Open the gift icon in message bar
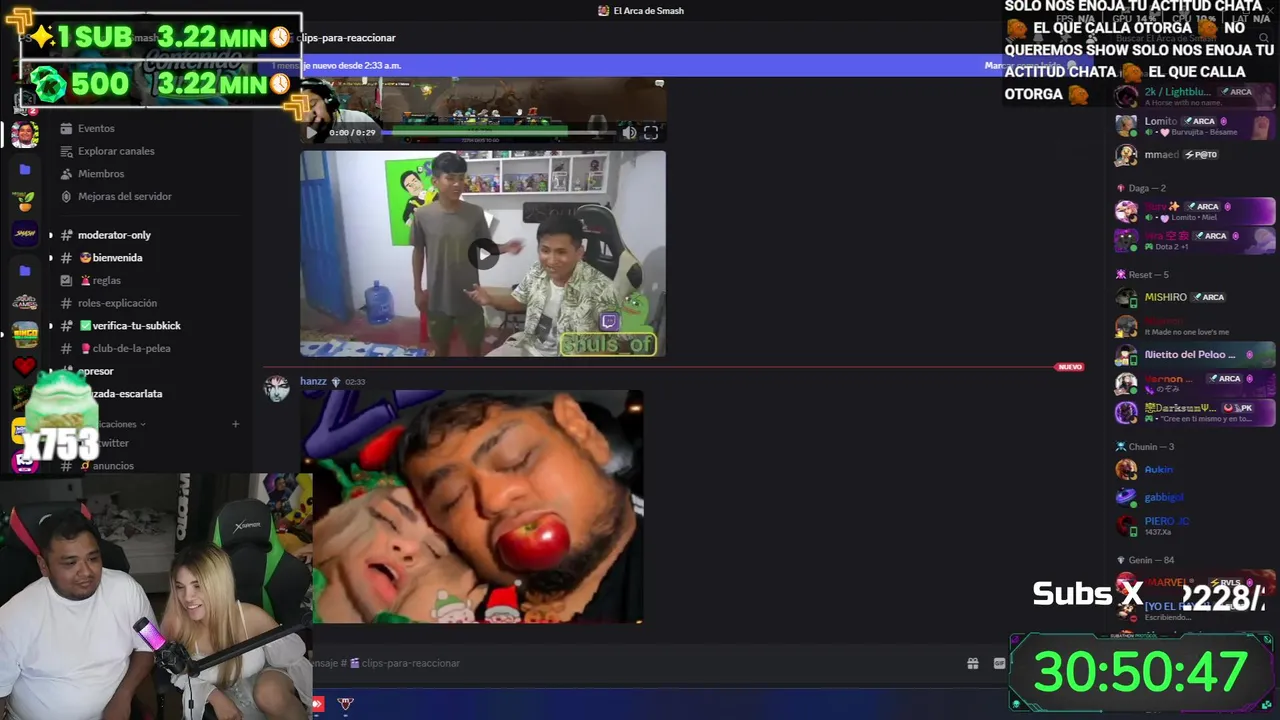The height and width of the screenshot is (720, 1280). tap(972, 663)
